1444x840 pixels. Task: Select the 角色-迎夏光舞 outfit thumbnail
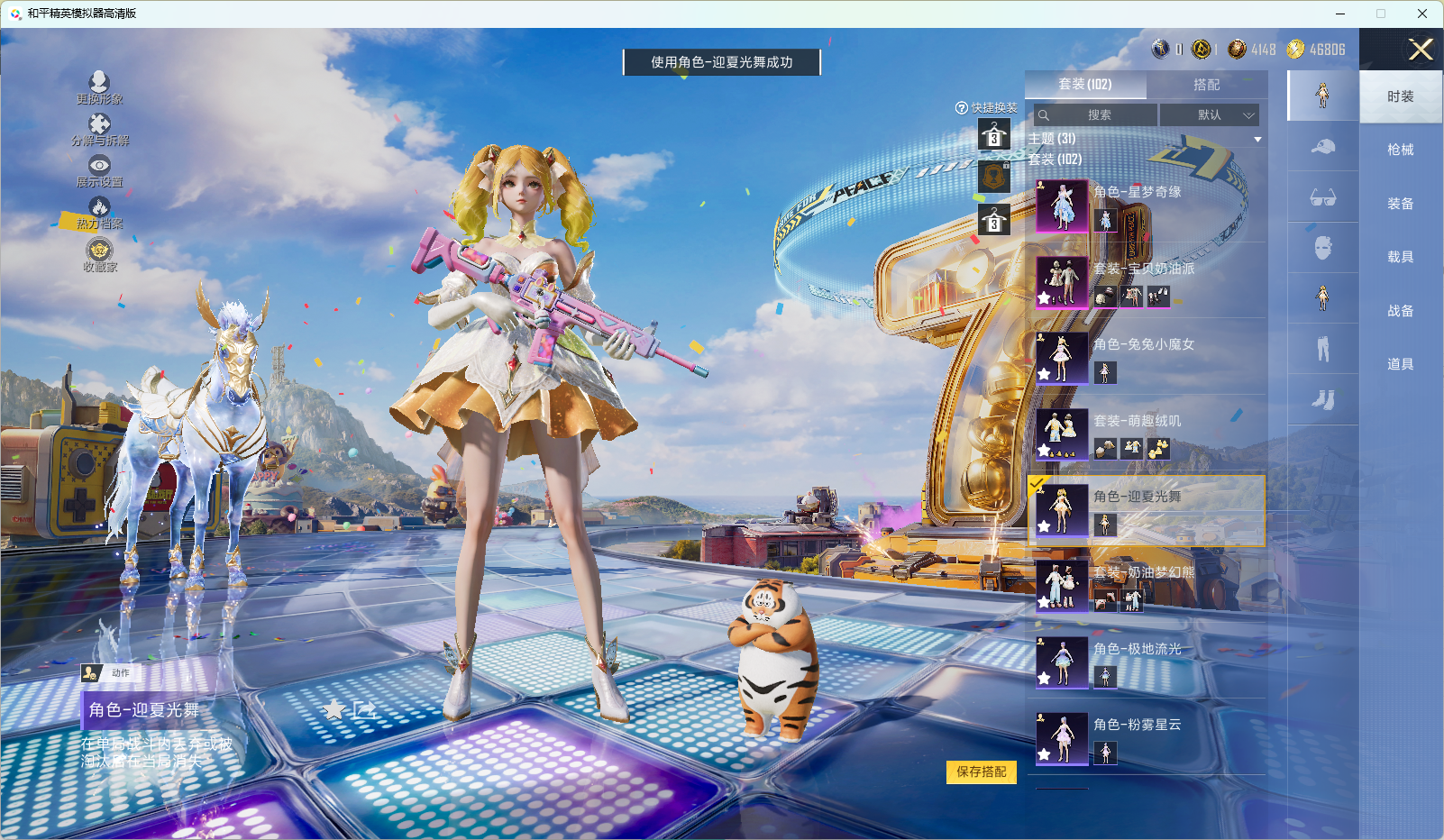coord(1063,510)
